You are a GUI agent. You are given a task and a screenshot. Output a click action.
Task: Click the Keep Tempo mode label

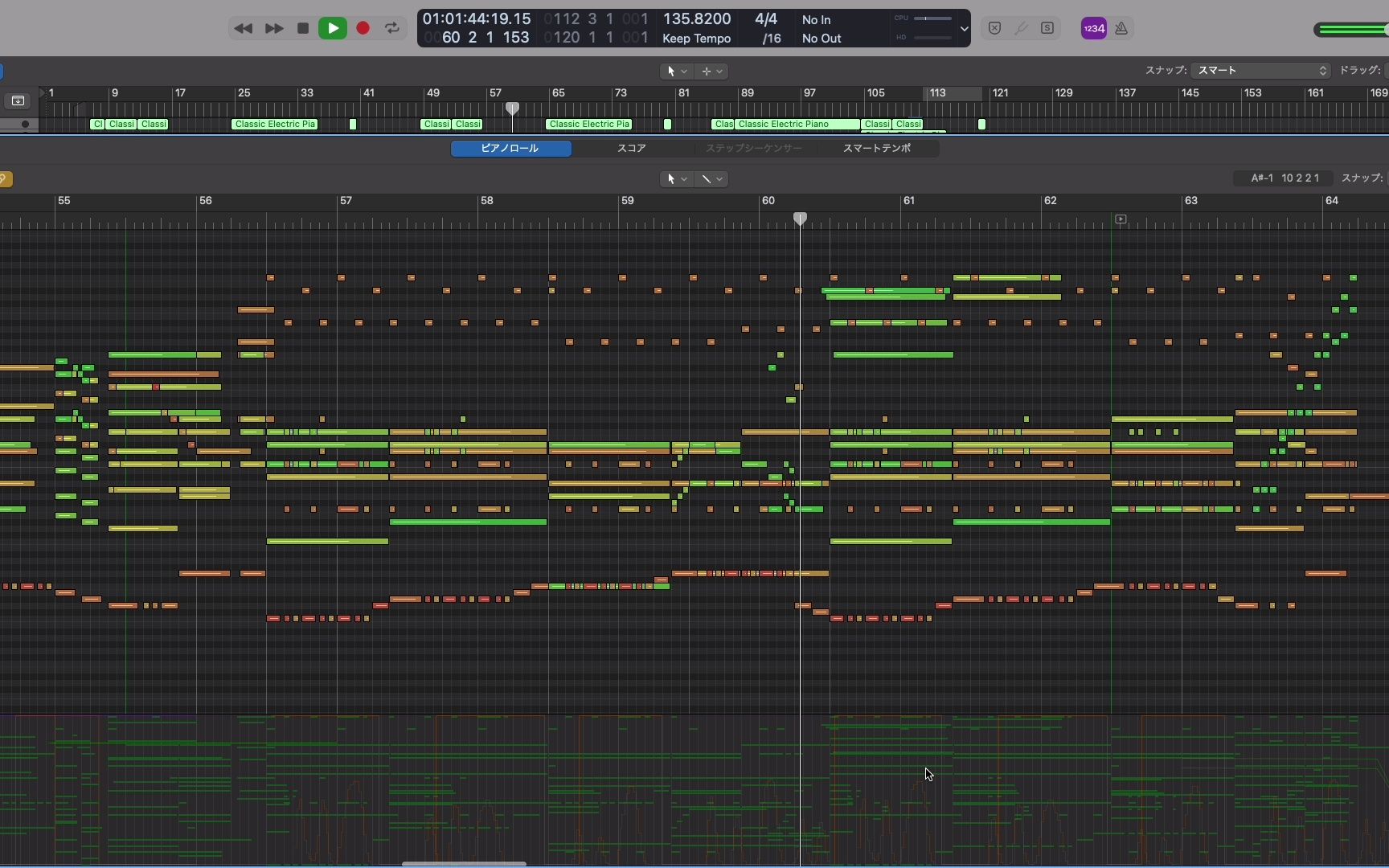[x=696, y=39]
